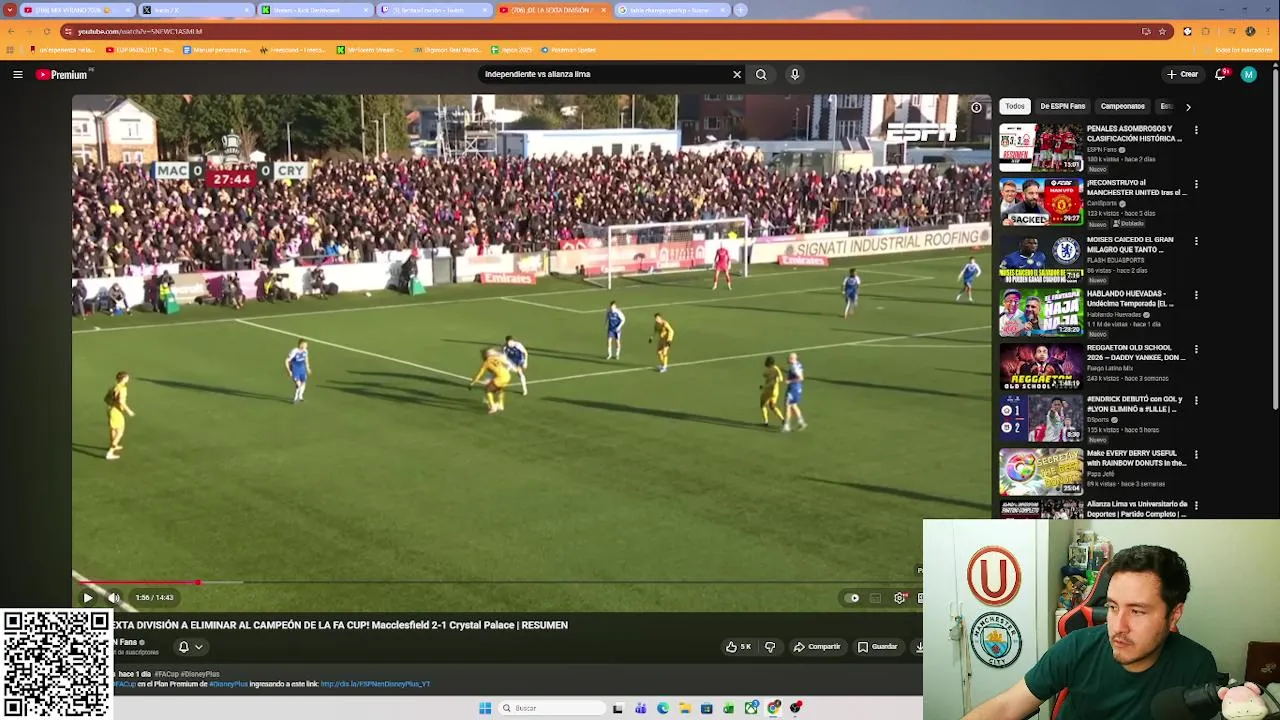The height and width of the screenshot is (720, 1280).
Task: Open the account avatar menu
Action: coord(1248,74)
